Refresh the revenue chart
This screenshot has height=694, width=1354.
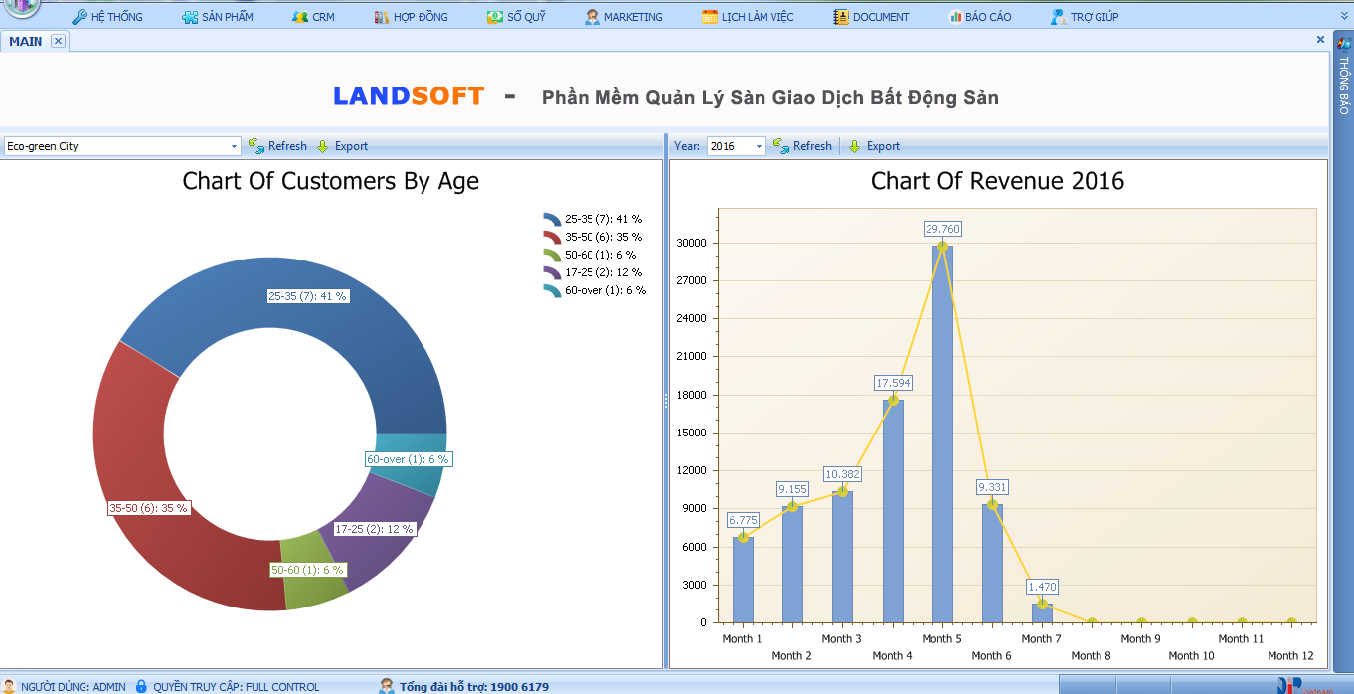point(802,146)
